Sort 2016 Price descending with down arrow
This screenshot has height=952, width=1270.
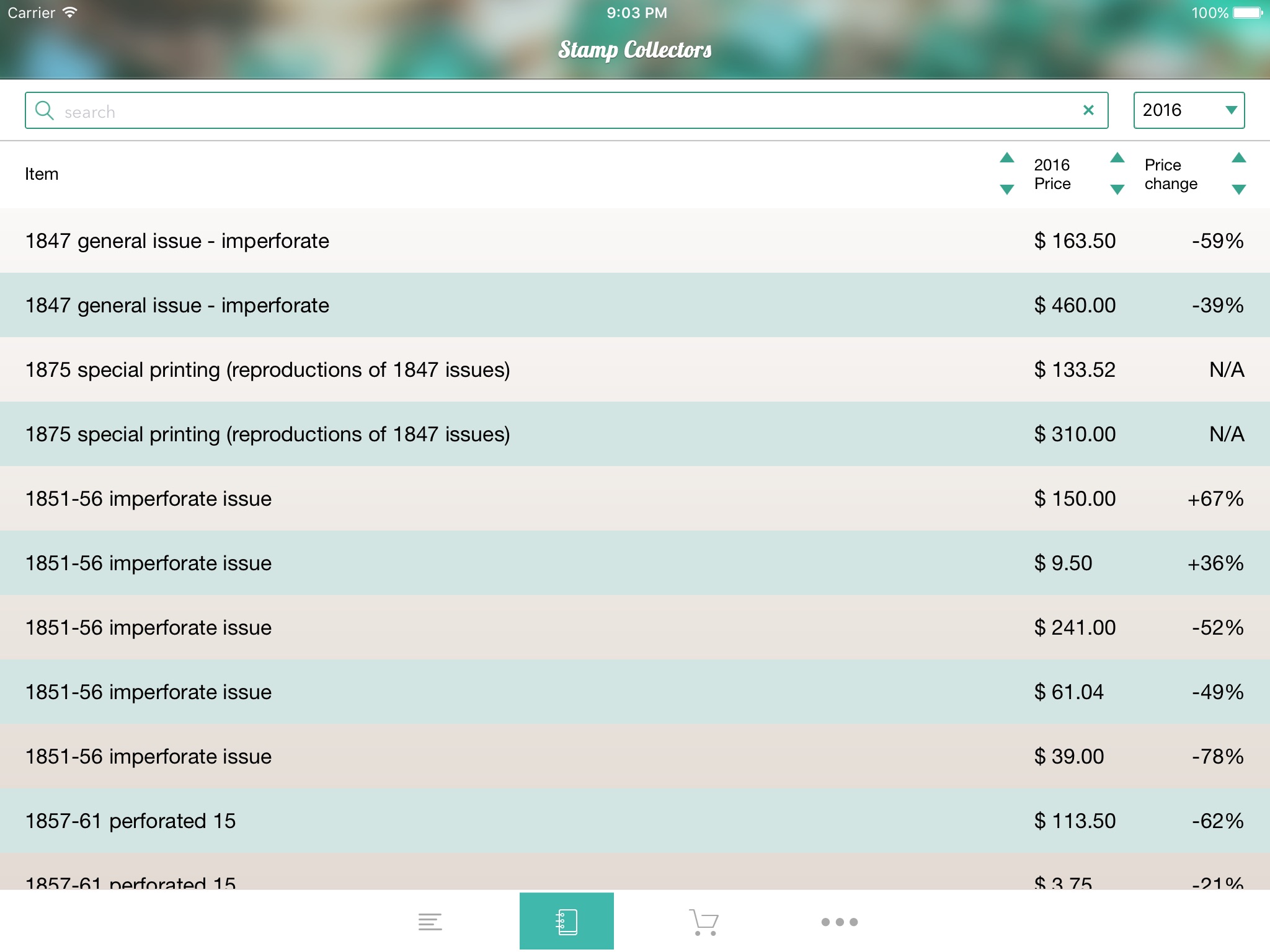1117,189
